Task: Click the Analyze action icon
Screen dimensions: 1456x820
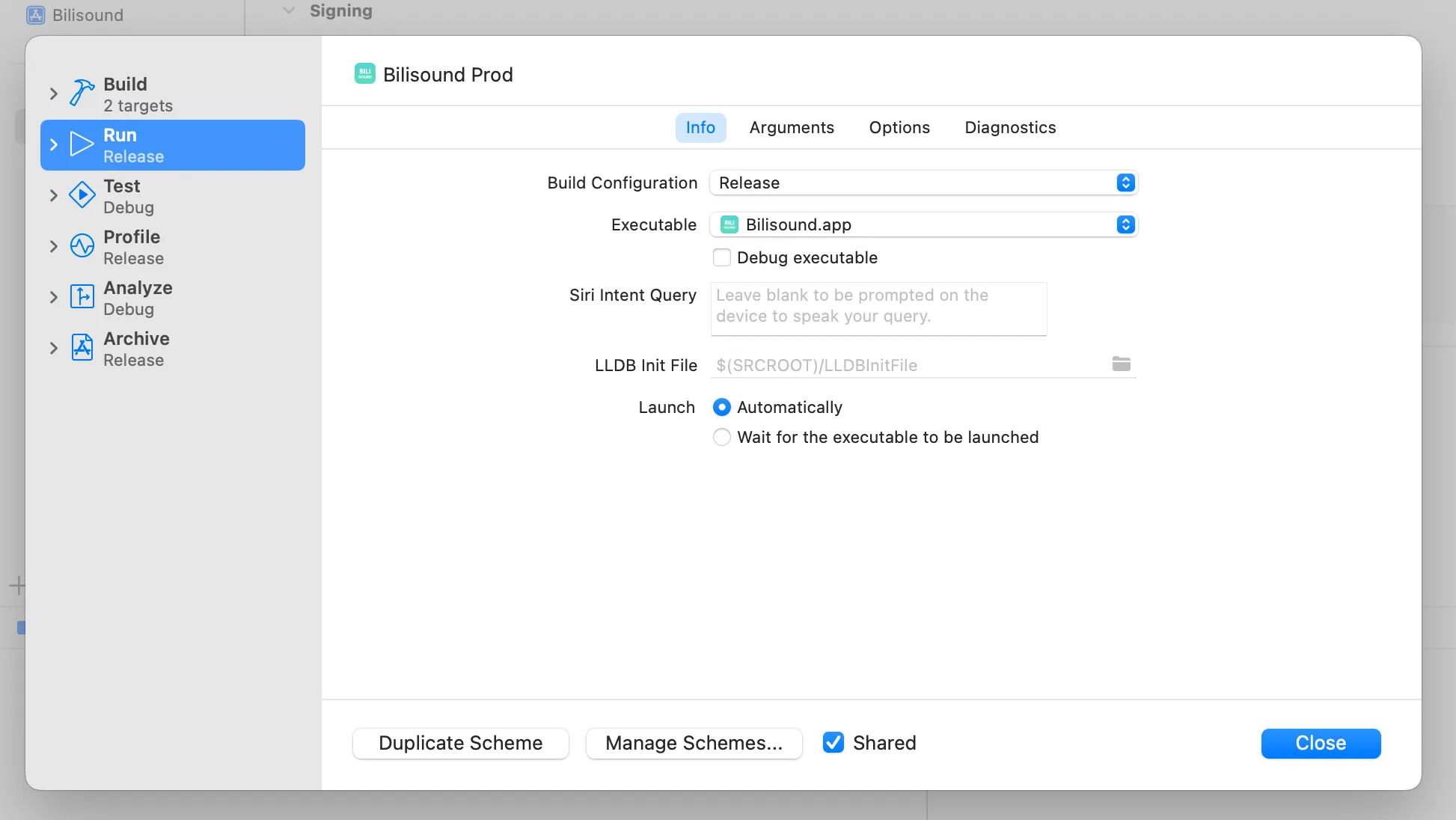Action: click(x=82, y=297)
